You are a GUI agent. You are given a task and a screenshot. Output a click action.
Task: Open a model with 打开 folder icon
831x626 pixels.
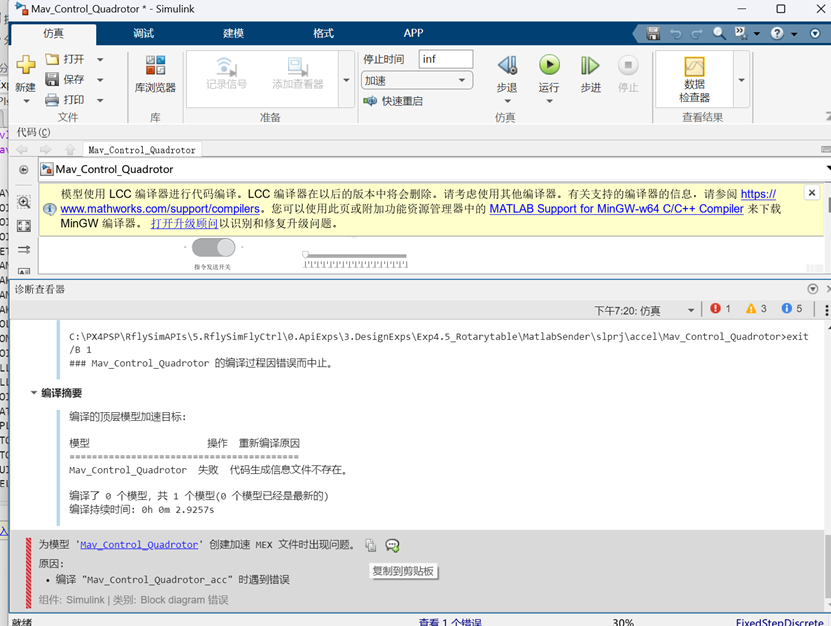[x=52, y=59]
